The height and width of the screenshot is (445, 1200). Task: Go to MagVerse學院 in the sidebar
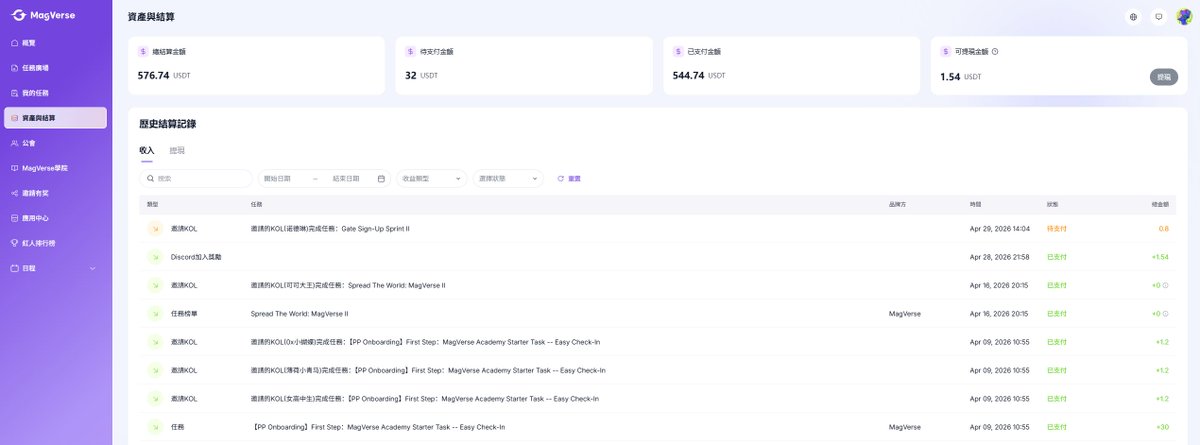(x=55, y=168)
